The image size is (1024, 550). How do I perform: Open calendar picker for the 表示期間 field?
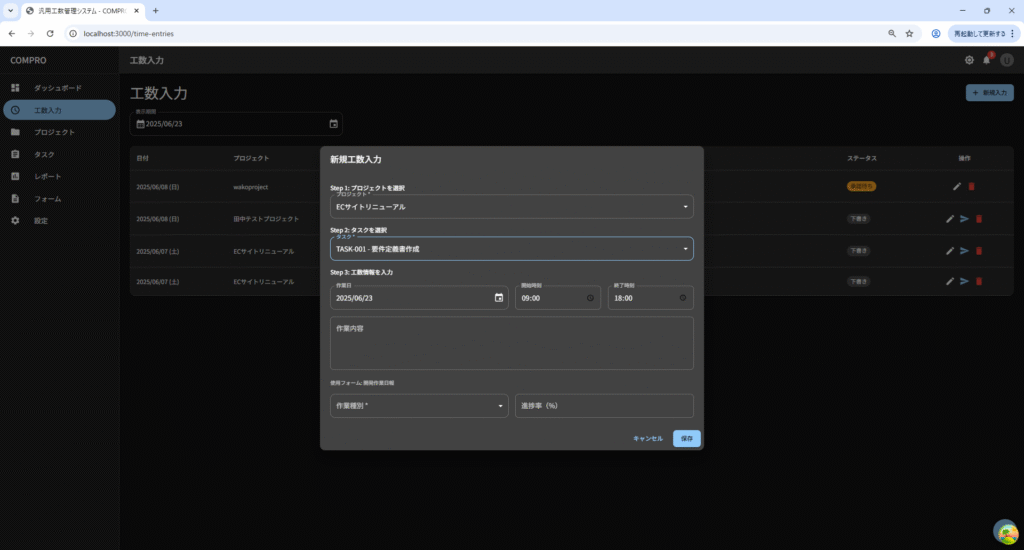pos(334,123)
